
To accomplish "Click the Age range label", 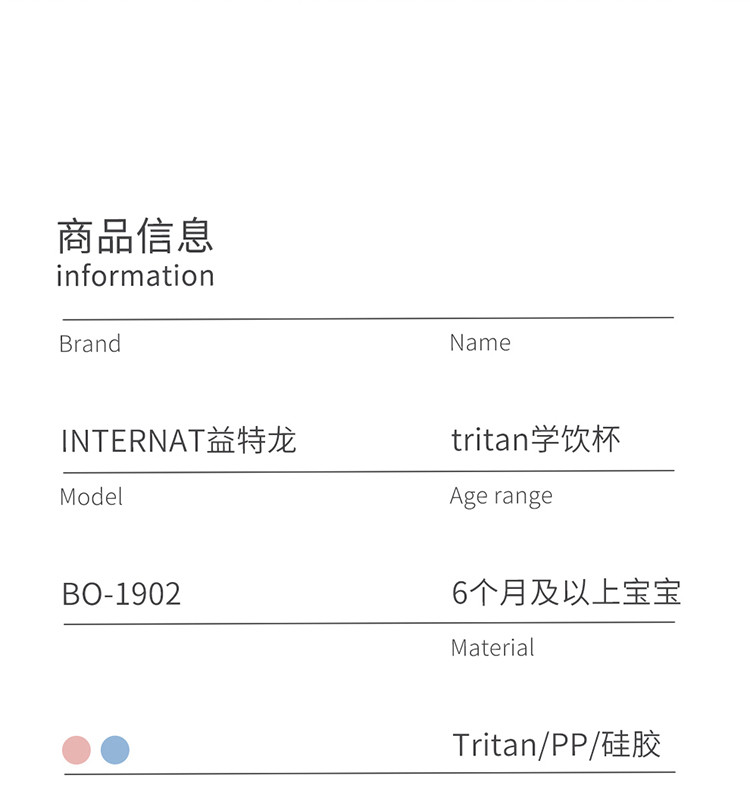I will (501, 497).
